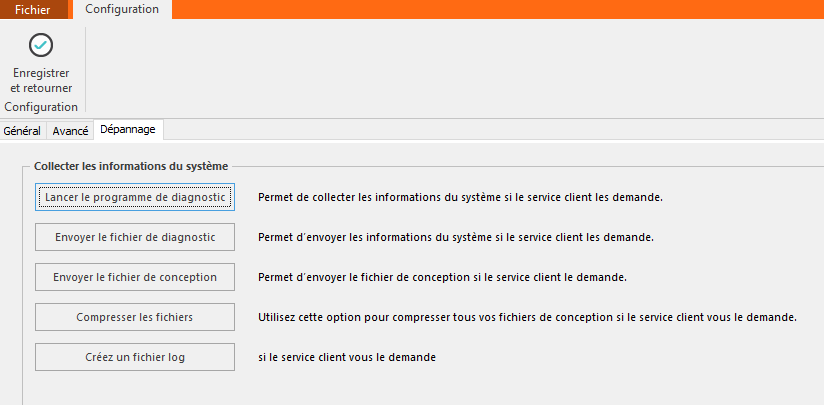
Task: Click the empty orange title bar area
Action: click(x=498, y=9)
